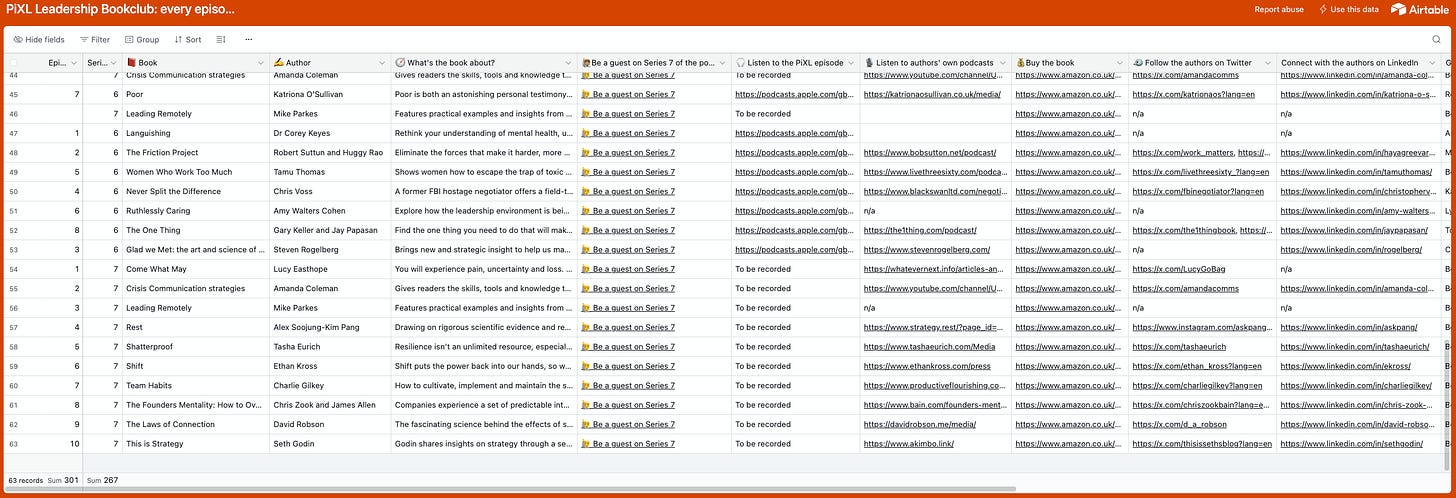This screenshot has width=1456, height=498.
Task: Open the Sort option in toolbar
Action: (187, 39)
